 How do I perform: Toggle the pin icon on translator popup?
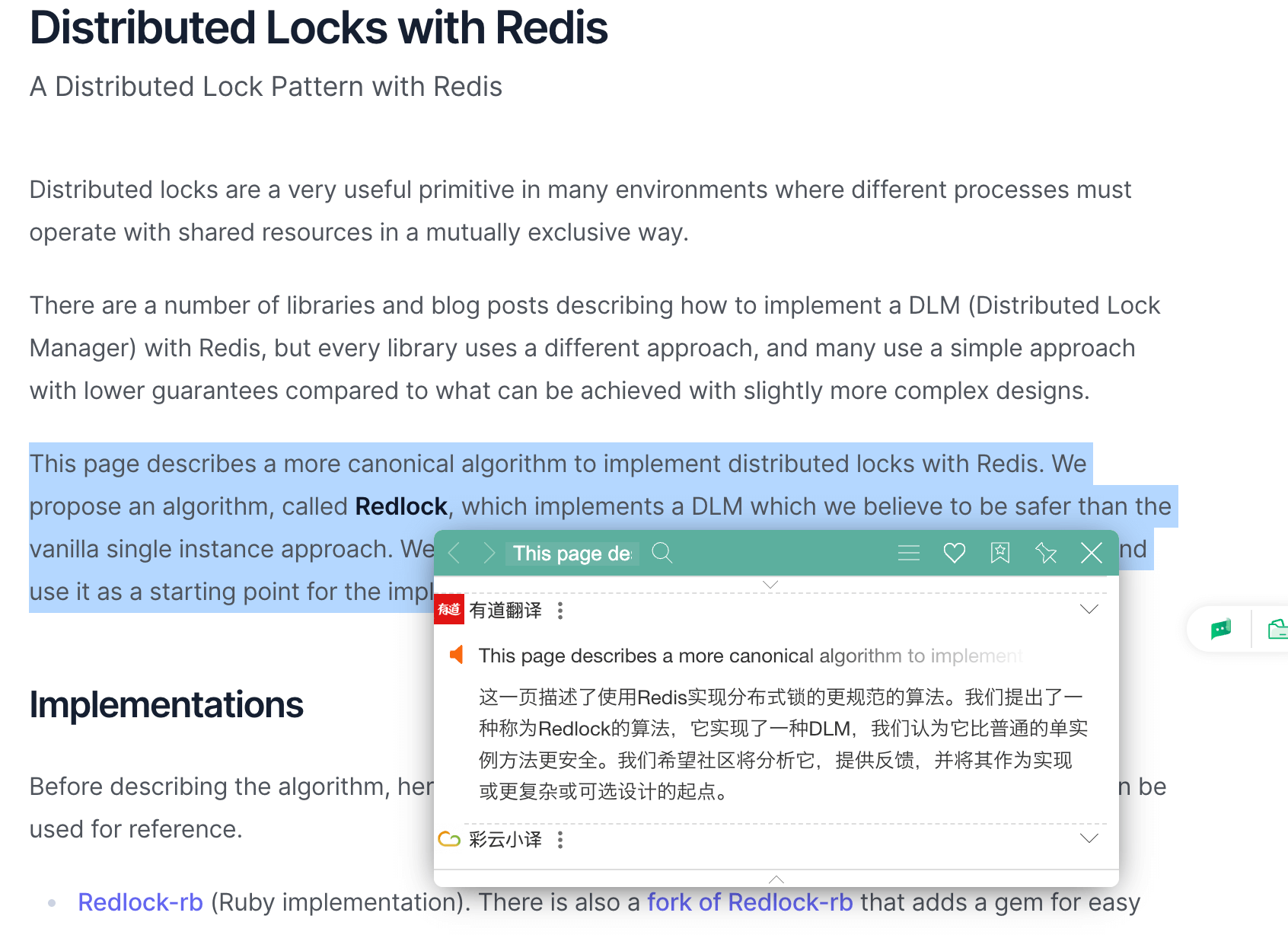tap(1046, 553)
